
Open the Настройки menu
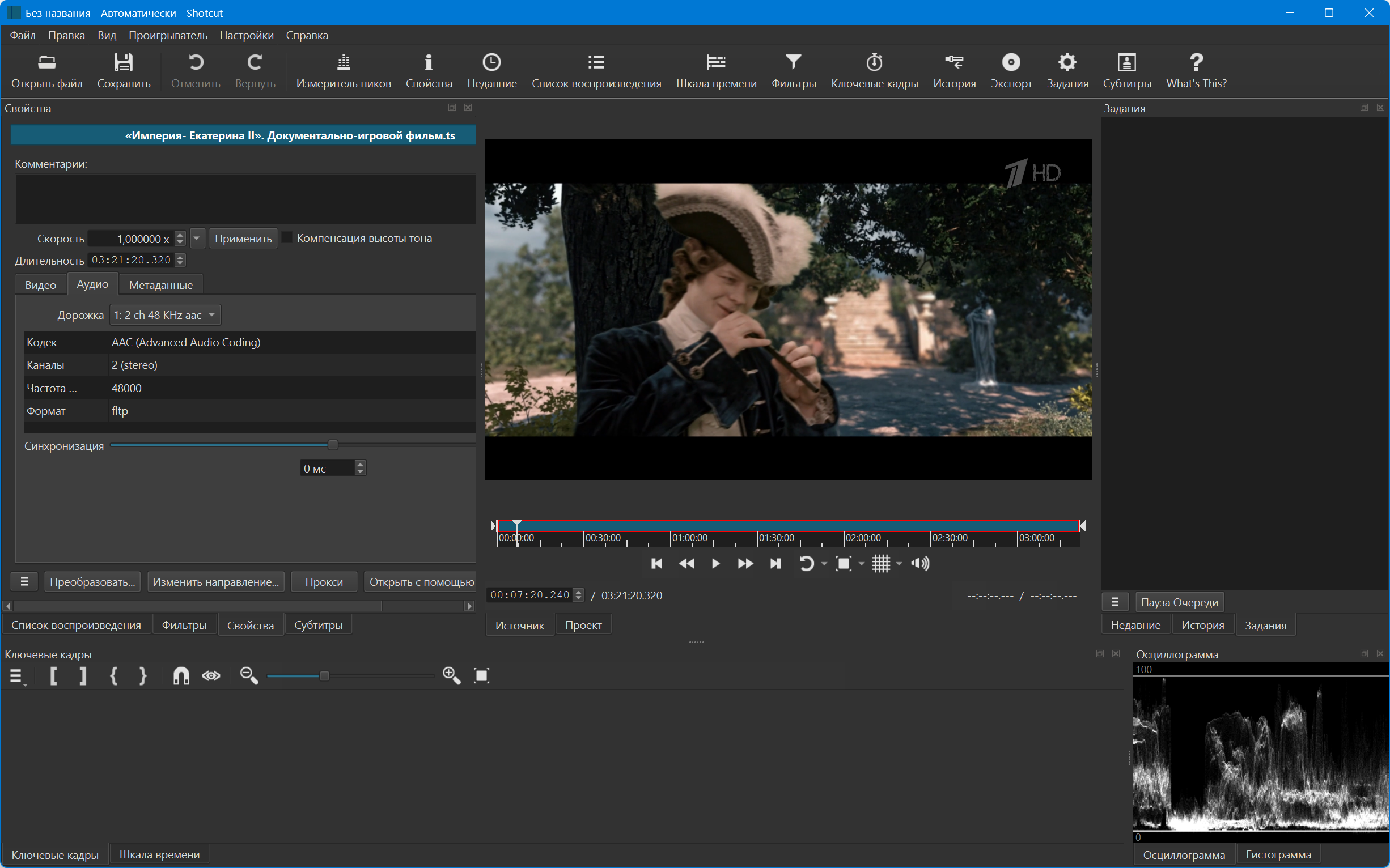(x=247, y=36)
